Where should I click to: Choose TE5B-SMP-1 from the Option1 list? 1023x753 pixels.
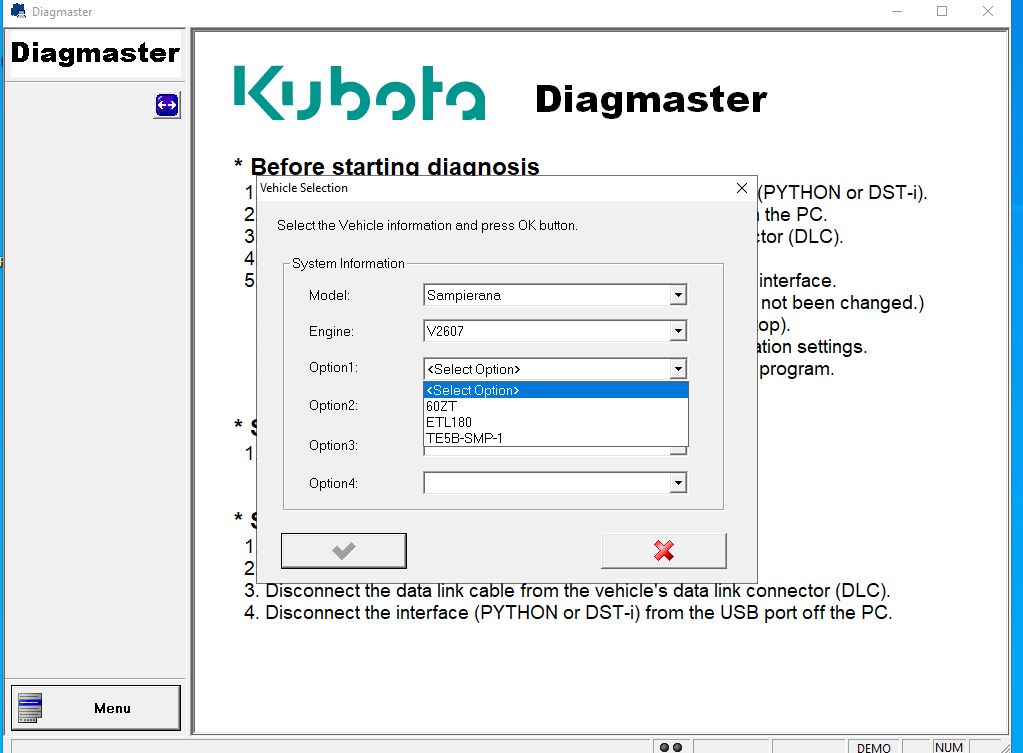coord(556,438)
